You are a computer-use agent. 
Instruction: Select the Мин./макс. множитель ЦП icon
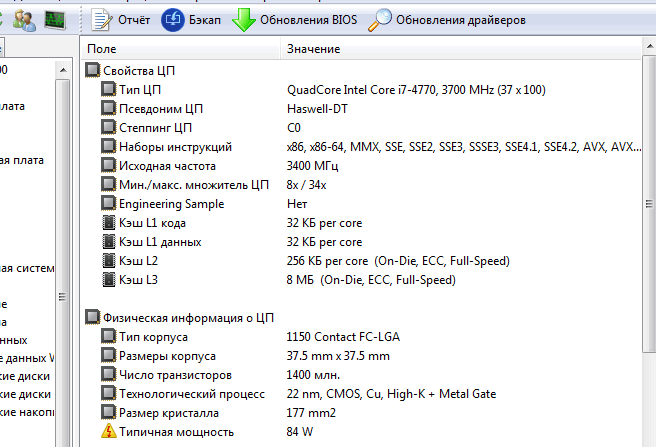(x=108, y=185)
